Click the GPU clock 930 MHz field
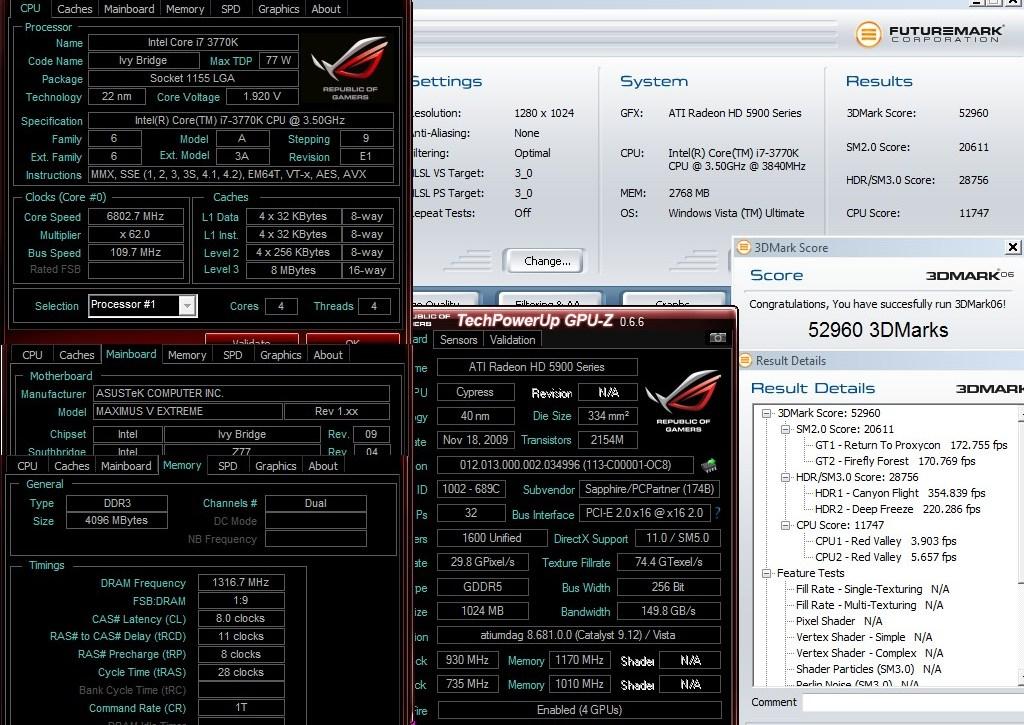The width and height of the screenshot is (1024, 725). pyautogui.click(x=467, y=660)
